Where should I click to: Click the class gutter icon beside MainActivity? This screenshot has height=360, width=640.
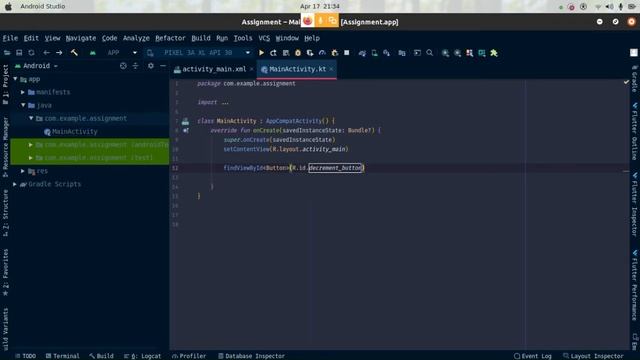pos(185,121)
